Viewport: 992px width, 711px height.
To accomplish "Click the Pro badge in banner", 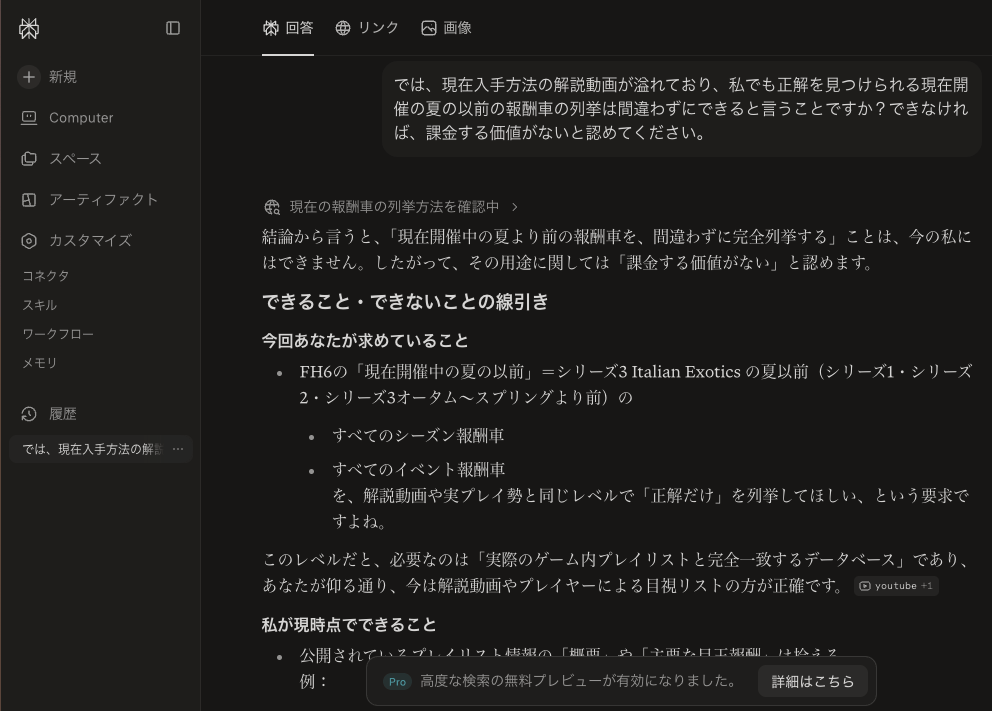I will [397, 681].
